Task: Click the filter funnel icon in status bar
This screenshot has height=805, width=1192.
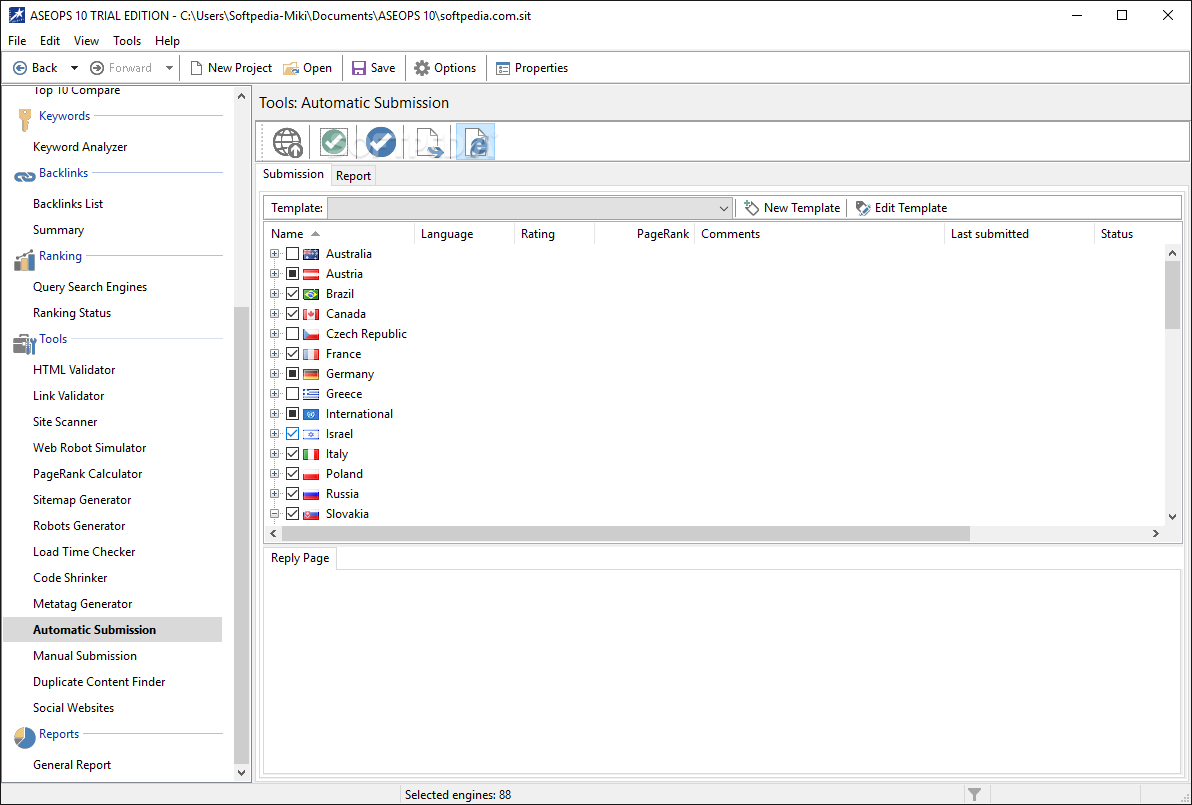Action: coord(975,794)
